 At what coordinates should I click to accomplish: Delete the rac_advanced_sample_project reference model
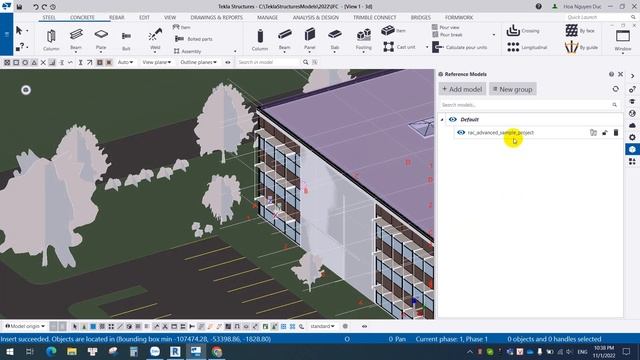click(x=616, y=132)
